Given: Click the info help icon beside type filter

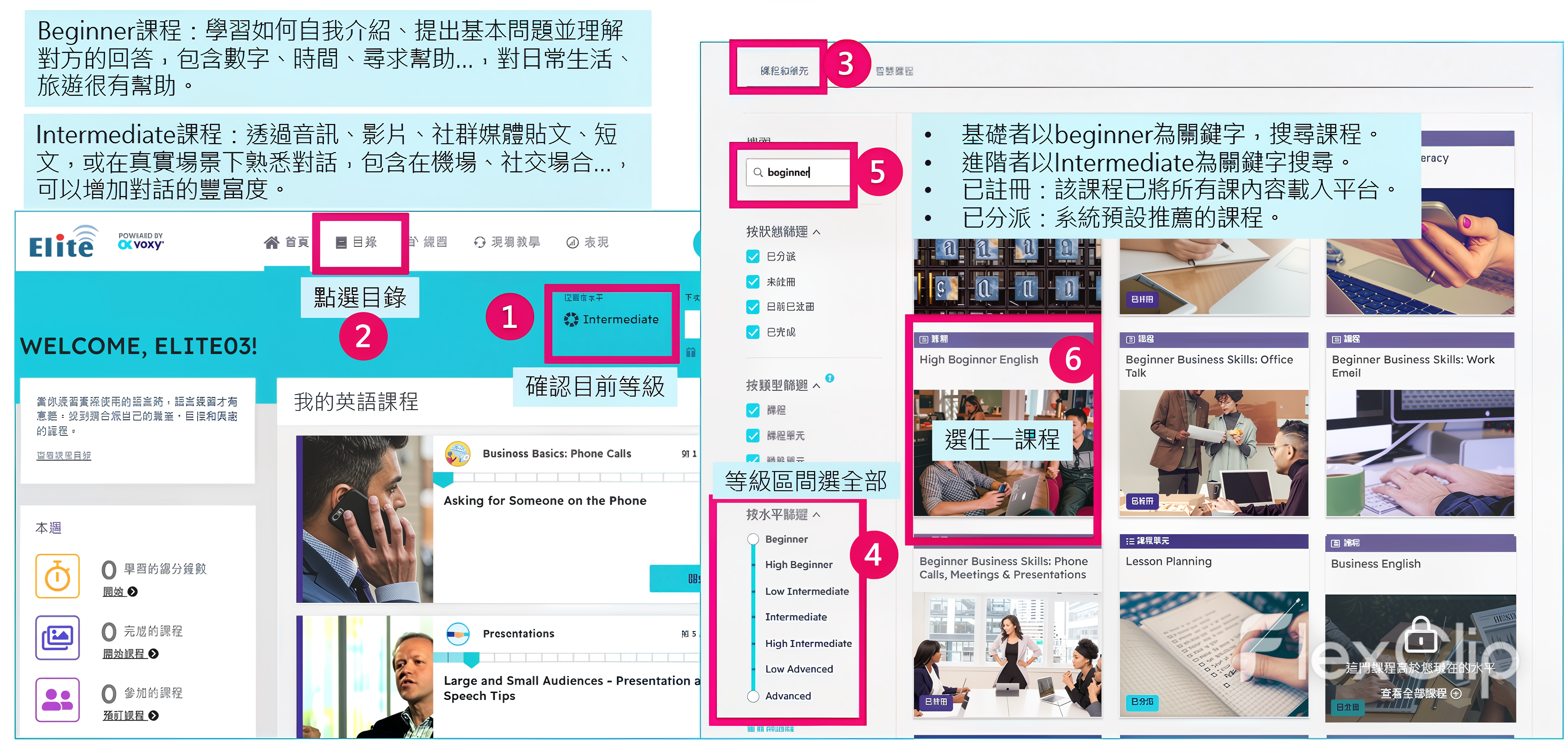Looking at the screenshot, I should 830,378.
